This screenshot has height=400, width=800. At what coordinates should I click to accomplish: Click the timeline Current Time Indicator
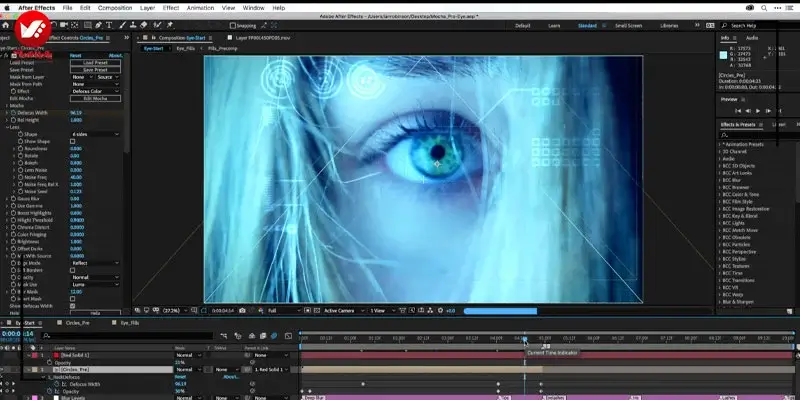[524, 339]
